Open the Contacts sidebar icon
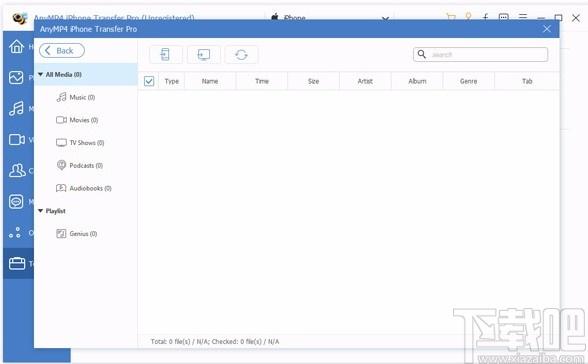The width and height of the screenshot is (588, 364). click(x=17, y=170)
